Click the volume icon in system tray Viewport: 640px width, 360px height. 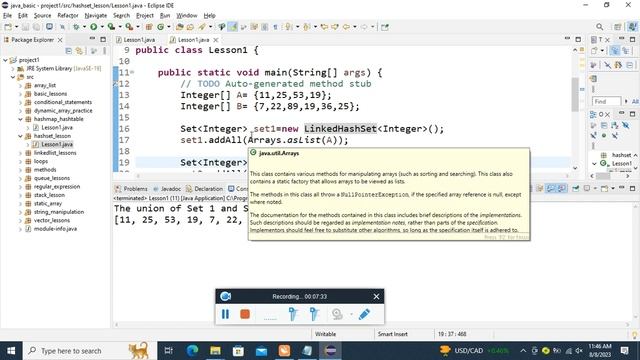(x=579, y=351)
